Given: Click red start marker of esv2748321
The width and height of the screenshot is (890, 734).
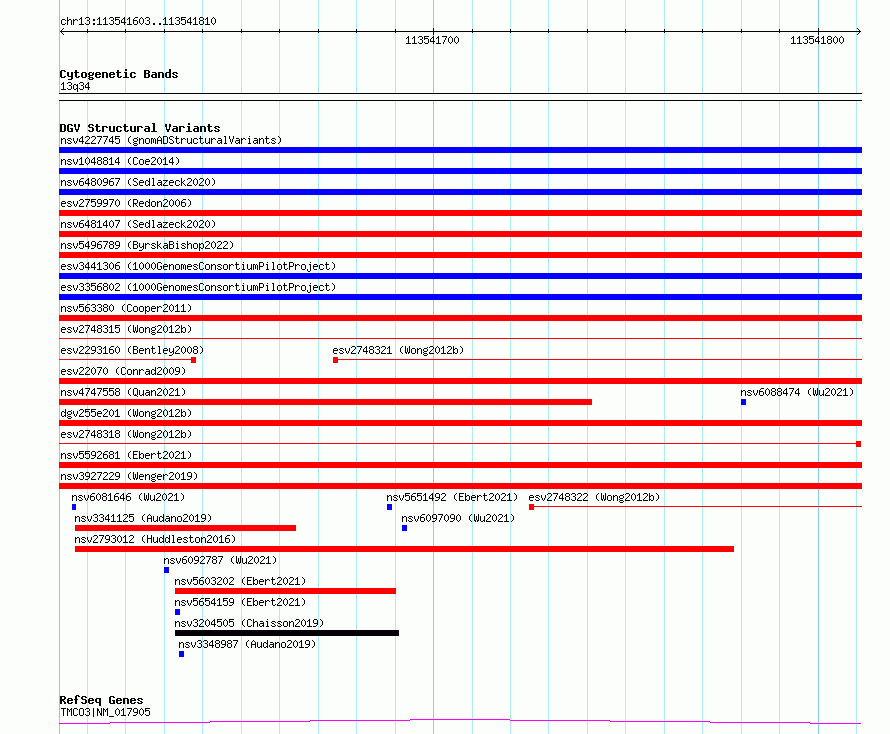Looking at the screenshot, I should [x=335, y=360].
